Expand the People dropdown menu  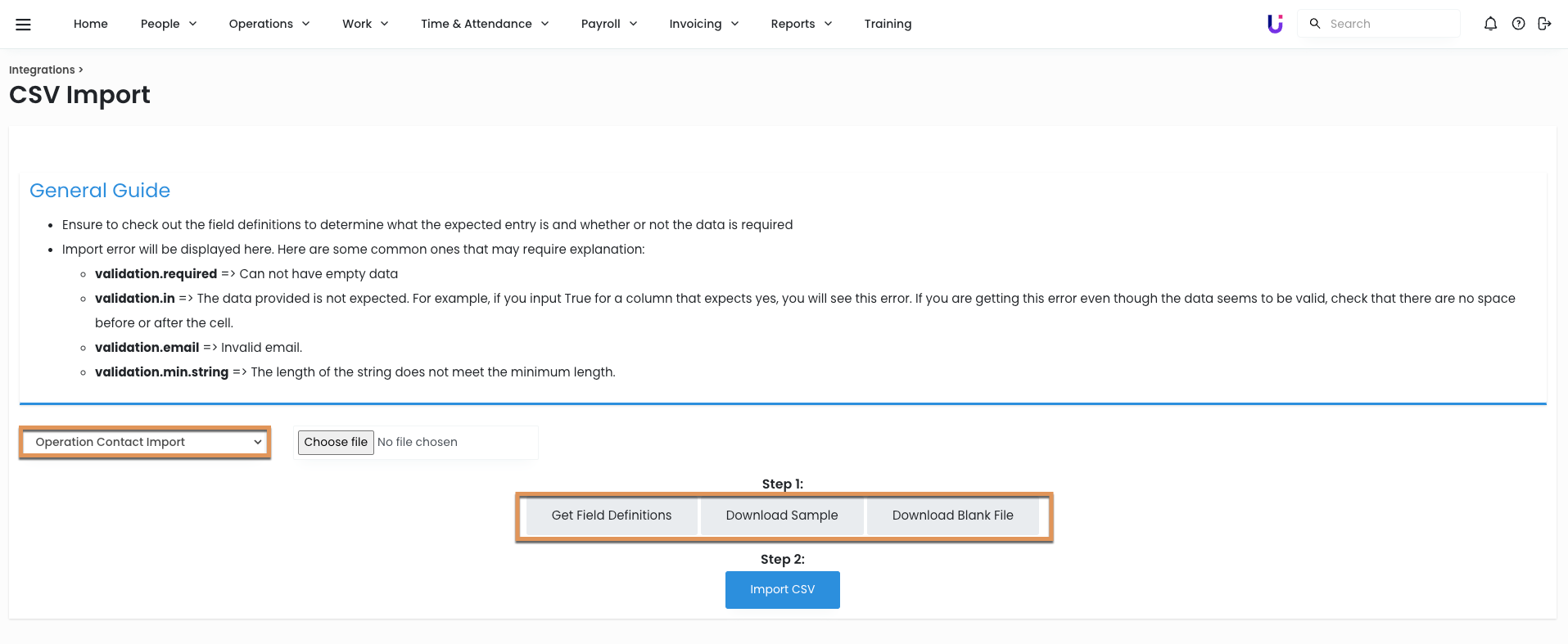coord(168,24)
